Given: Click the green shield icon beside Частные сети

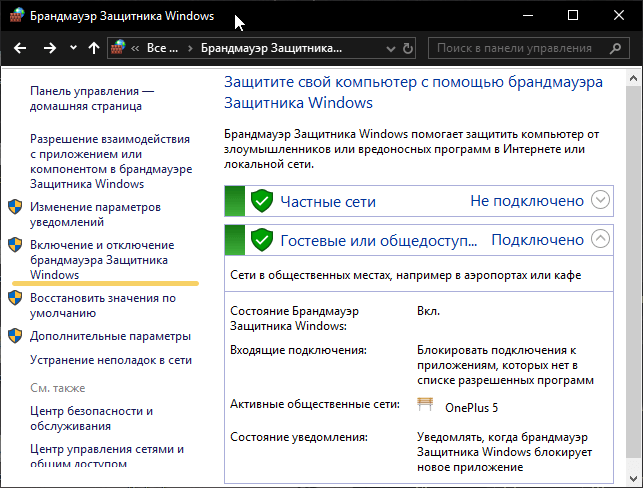Looking at the screenshot, I should click(x=261, y=201).
